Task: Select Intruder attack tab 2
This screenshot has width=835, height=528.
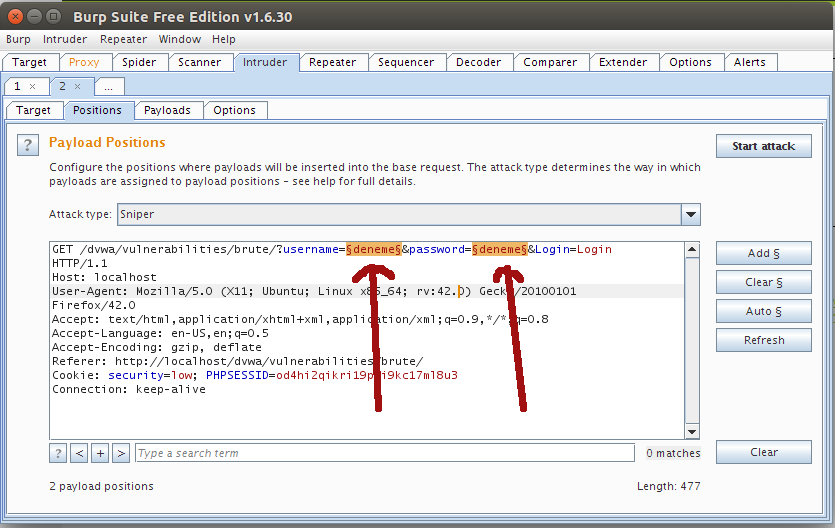Action: click(62, 86)
